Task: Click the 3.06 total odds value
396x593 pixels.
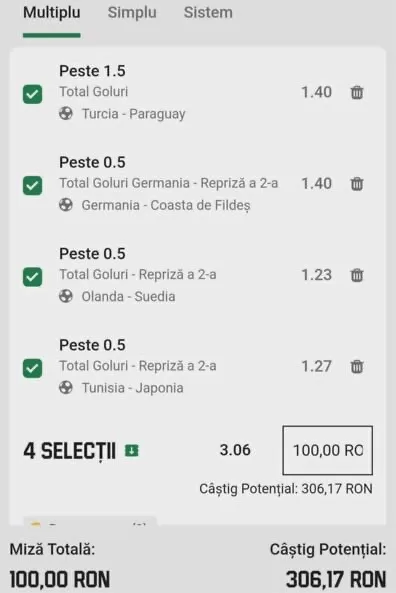Action: click(x=235, y=450)
